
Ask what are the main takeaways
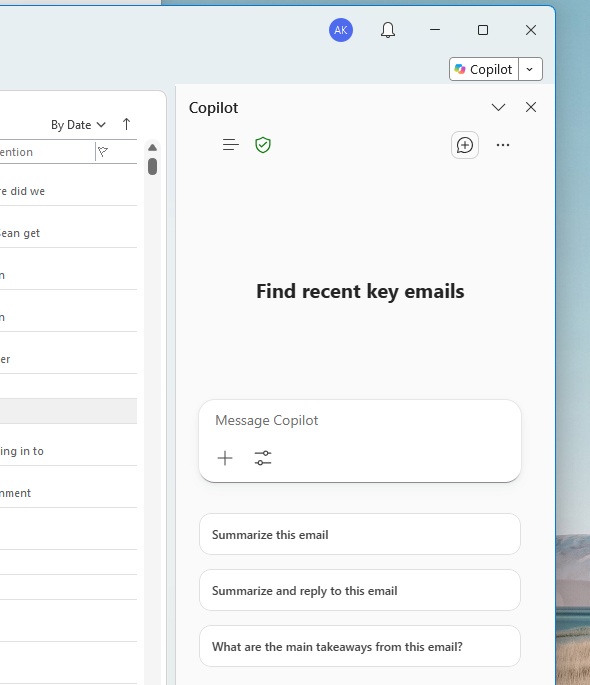(x=360, y=646)
